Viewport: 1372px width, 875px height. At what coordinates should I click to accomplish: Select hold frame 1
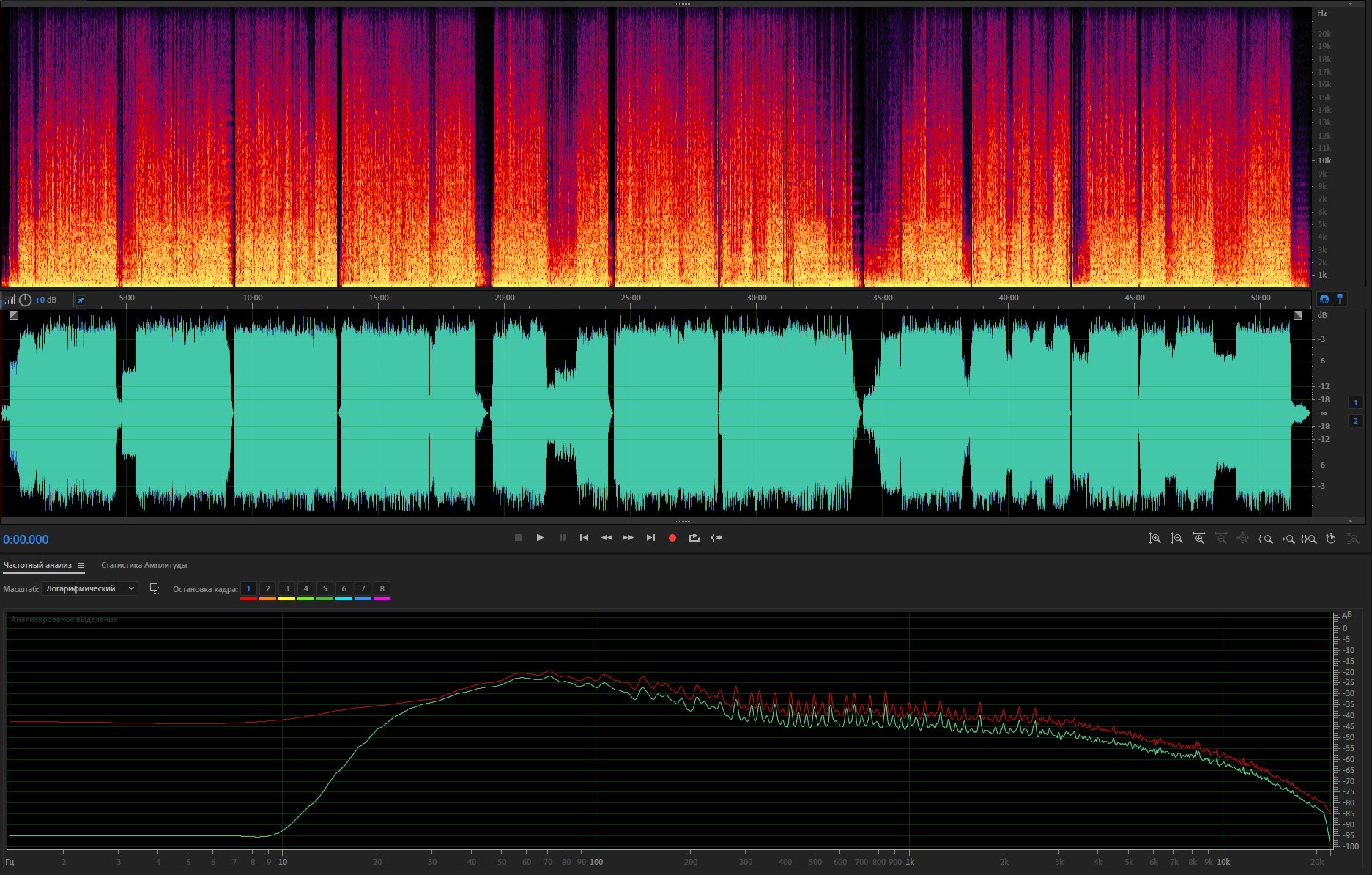coord(248,588)
